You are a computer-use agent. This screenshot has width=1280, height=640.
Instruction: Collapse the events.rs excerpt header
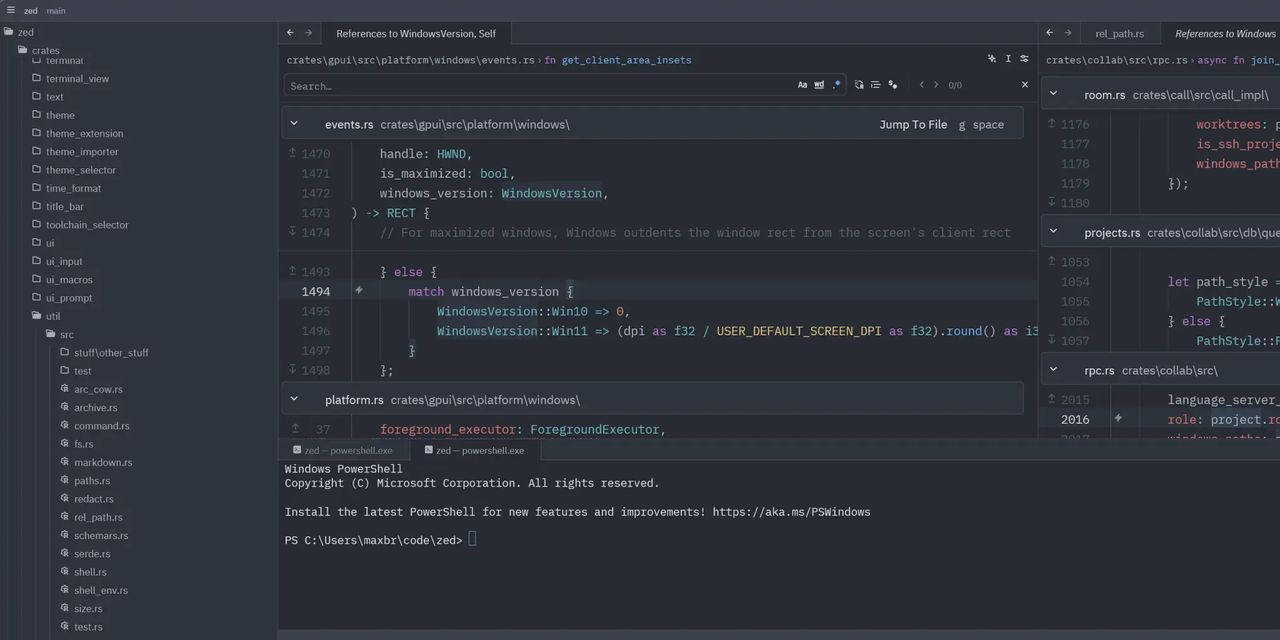(x=294, y=124)
